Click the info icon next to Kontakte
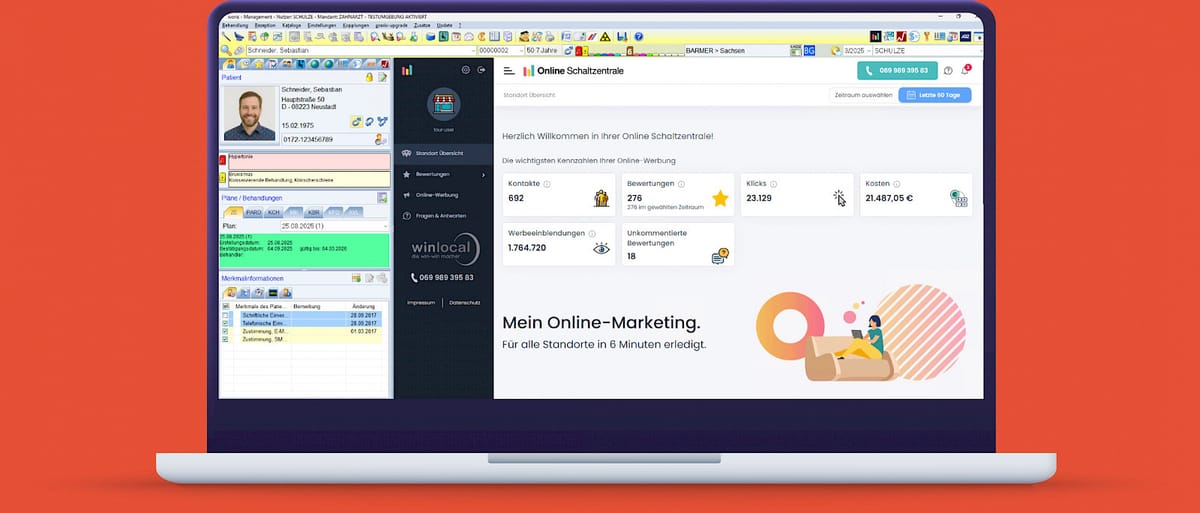This screenshot has height=513, width=1200. (x=547, y=184)
